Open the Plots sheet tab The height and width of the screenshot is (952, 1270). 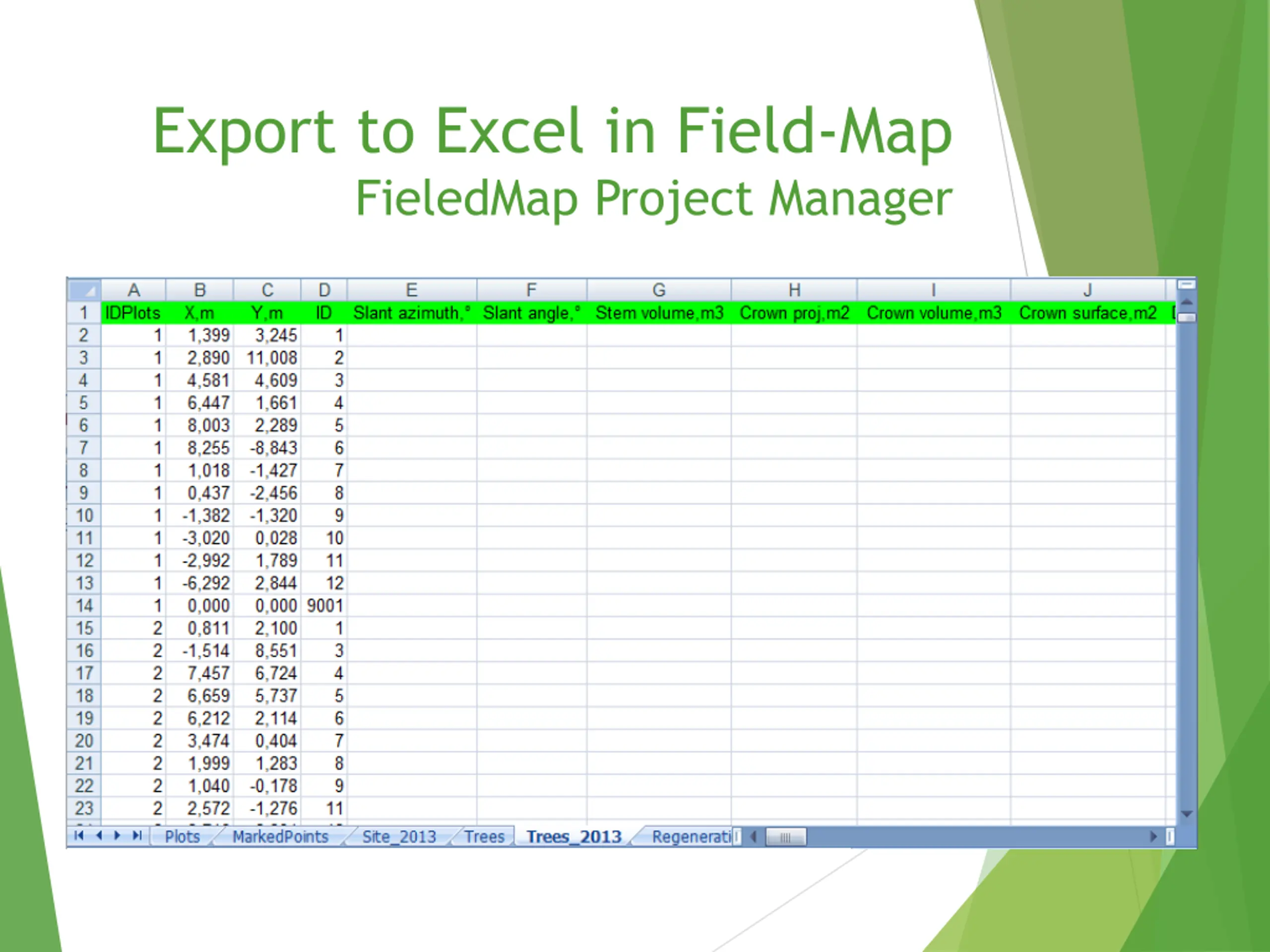click(x=182, y=836)
